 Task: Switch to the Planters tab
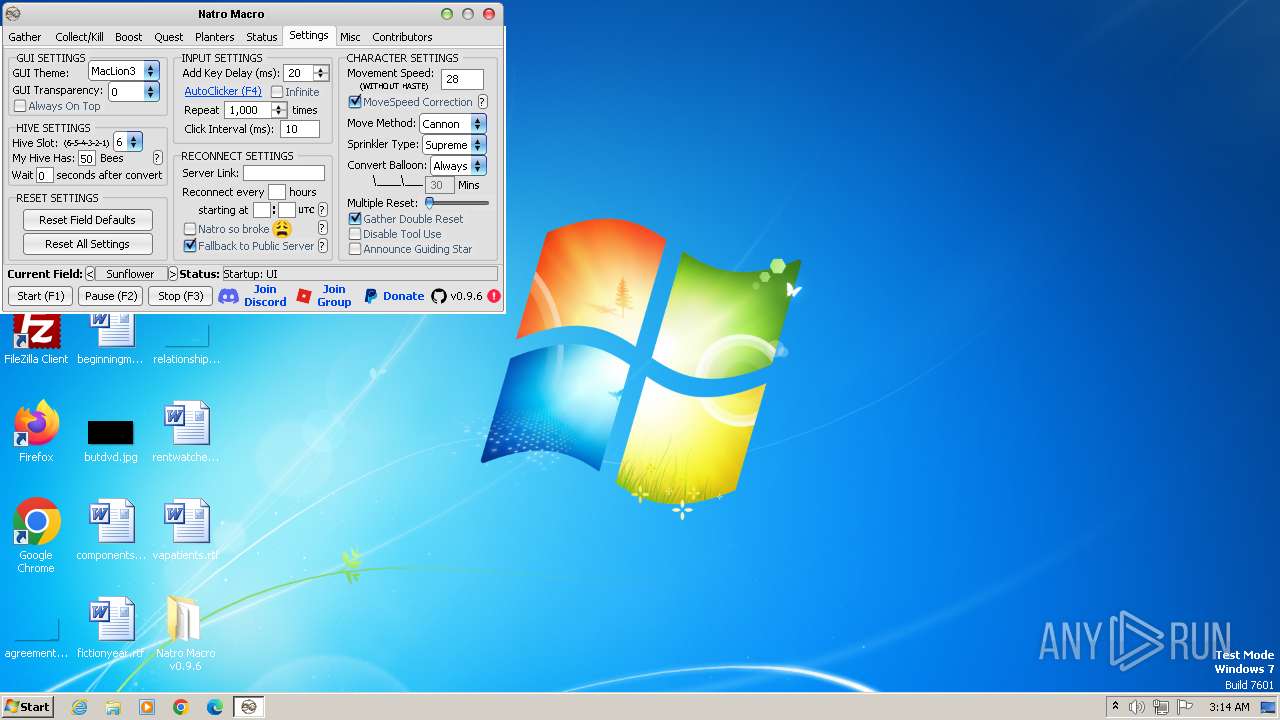215,37
